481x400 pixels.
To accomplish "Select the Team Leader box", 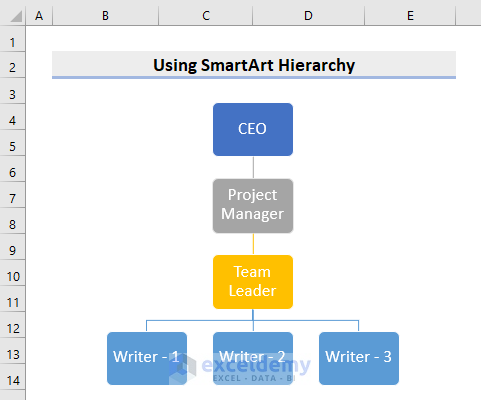I will [x=253, y=282].
